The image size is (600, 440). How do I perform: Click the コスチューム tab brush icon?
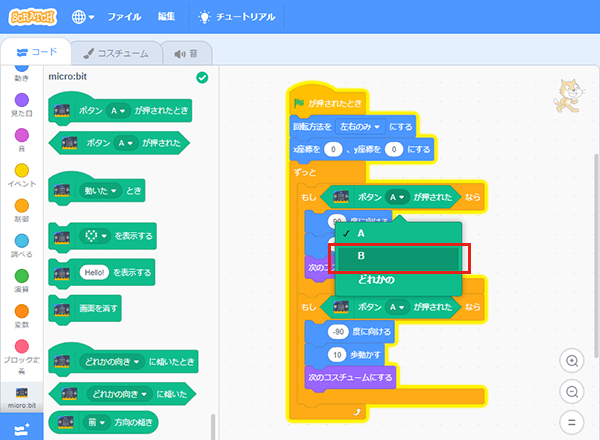pos(88,54)
